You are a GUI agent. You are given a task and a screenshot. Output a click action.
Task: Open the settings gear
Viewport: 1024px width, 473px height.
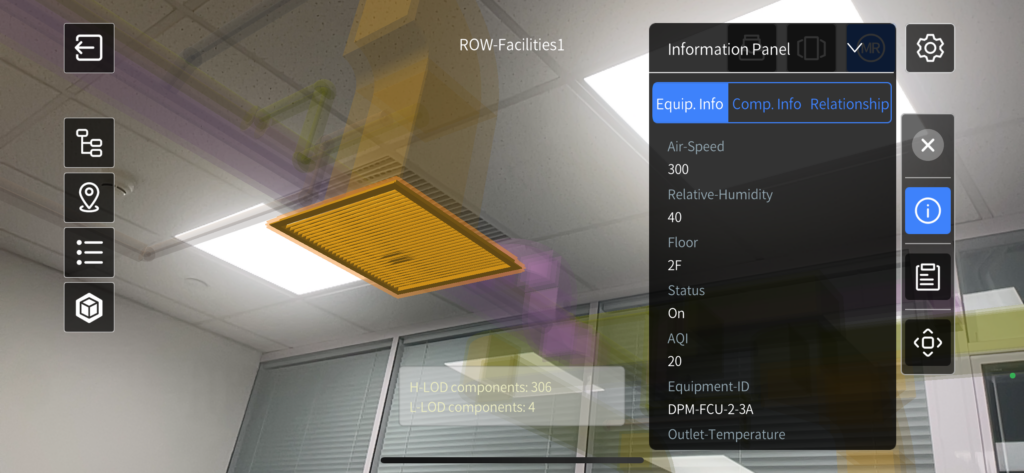coord(930,48)
